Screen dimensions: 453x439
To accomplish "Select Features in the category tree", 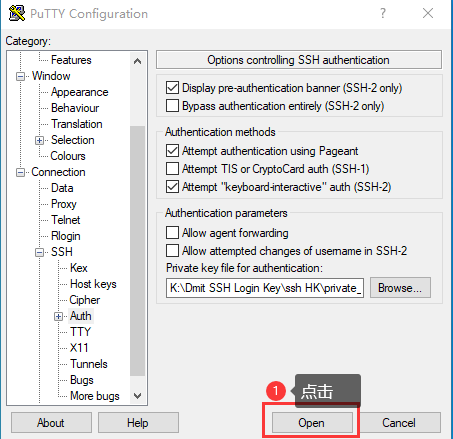I will coord(71,60).
